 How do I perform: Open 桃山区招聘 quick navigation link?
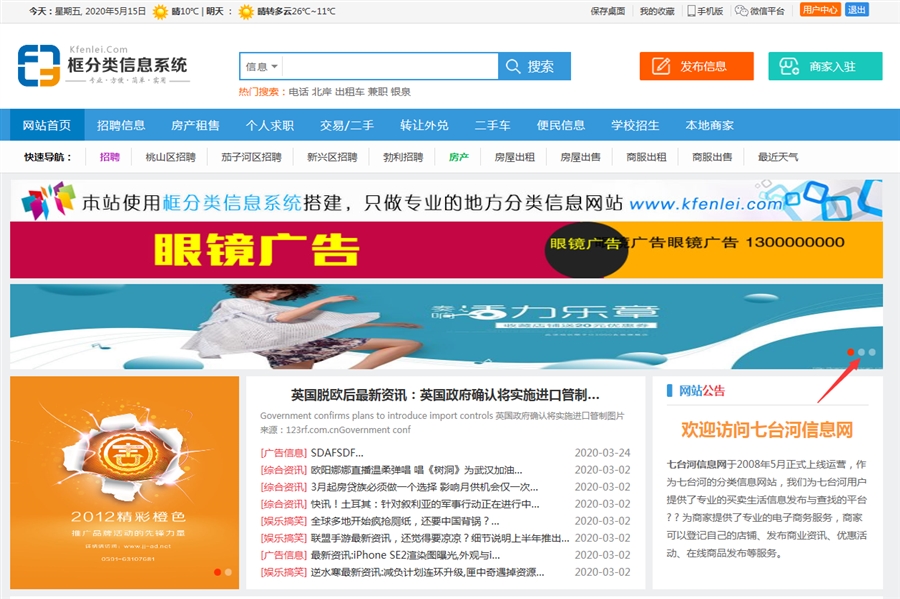click(170, 157)
